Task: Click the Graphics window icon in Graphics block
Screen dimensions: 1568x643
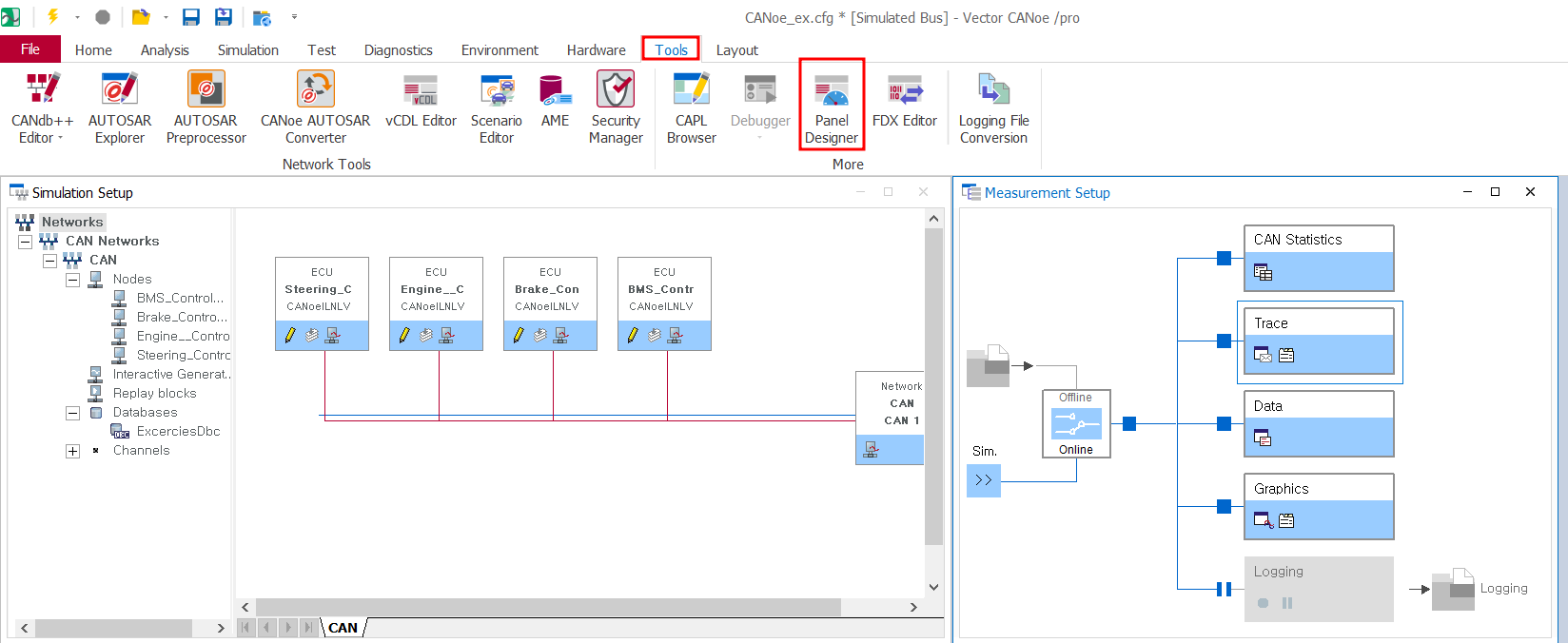Action: click(x=1263, y=520)
